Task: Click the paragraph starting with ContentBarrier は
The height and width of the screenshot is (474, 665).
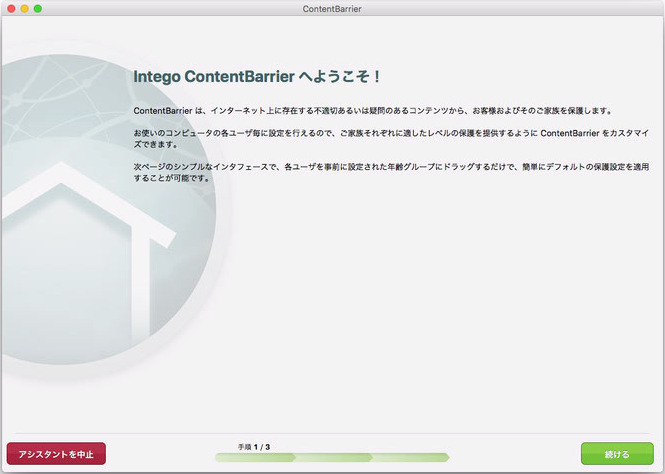Action: point(373,111)
